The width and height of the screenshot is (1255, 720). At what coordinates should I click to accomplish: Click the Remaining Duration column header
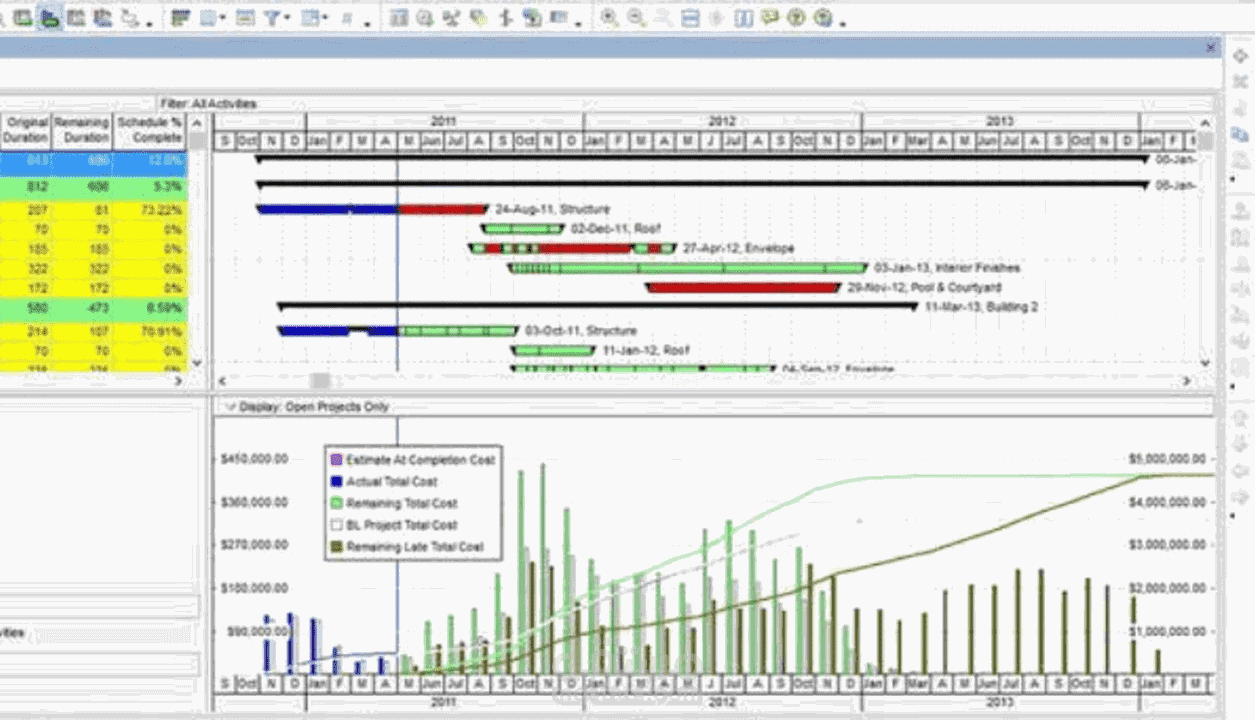pyautogui.click(x=82, y=130)
